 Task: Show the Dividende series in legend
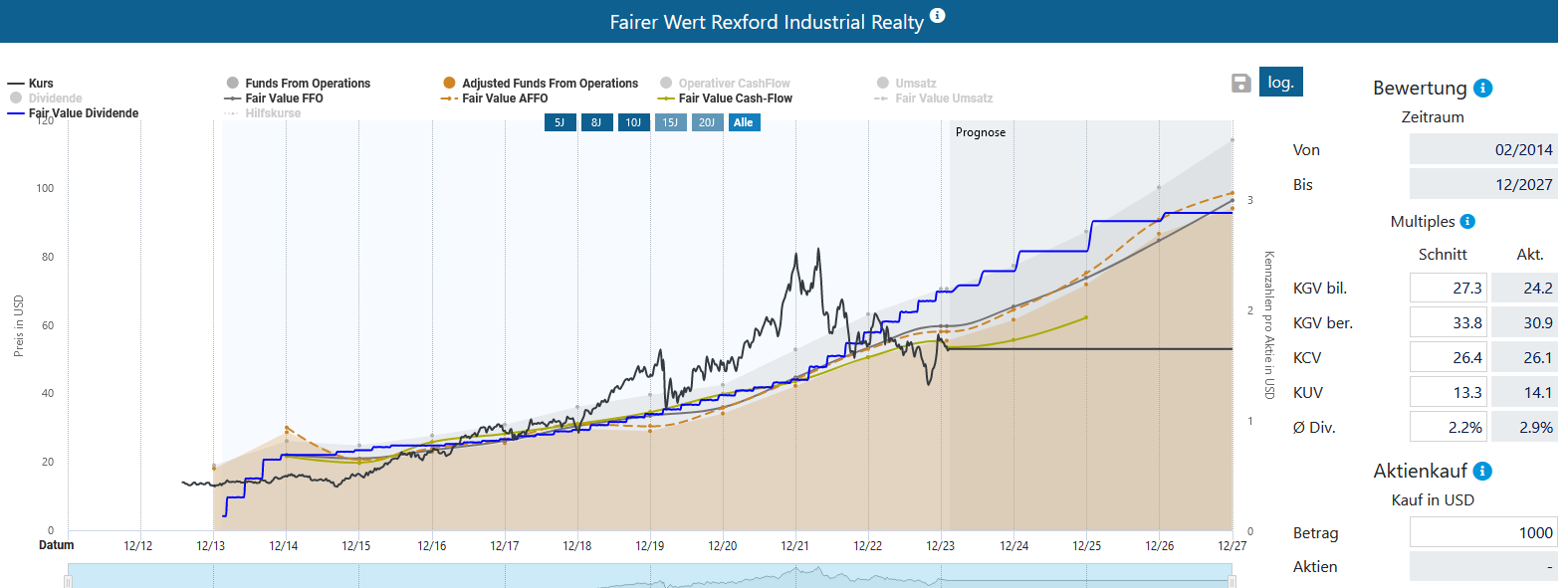[x=47, y=98]
